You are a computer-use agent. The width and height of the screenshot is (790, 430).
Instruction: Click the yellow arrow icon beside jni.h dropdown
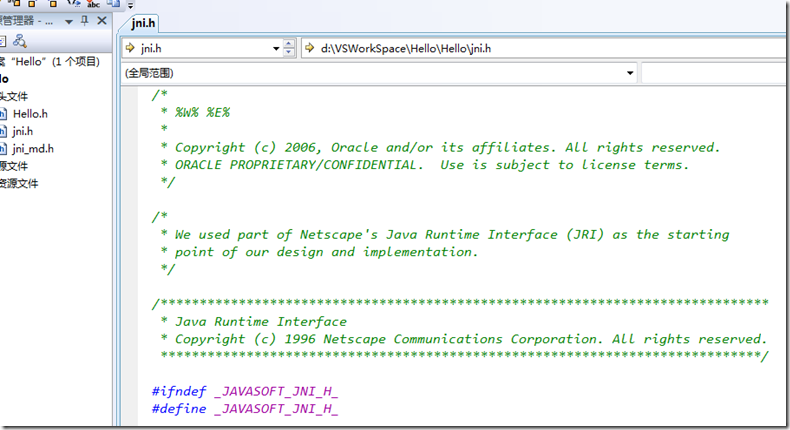(x=130, y=48)
